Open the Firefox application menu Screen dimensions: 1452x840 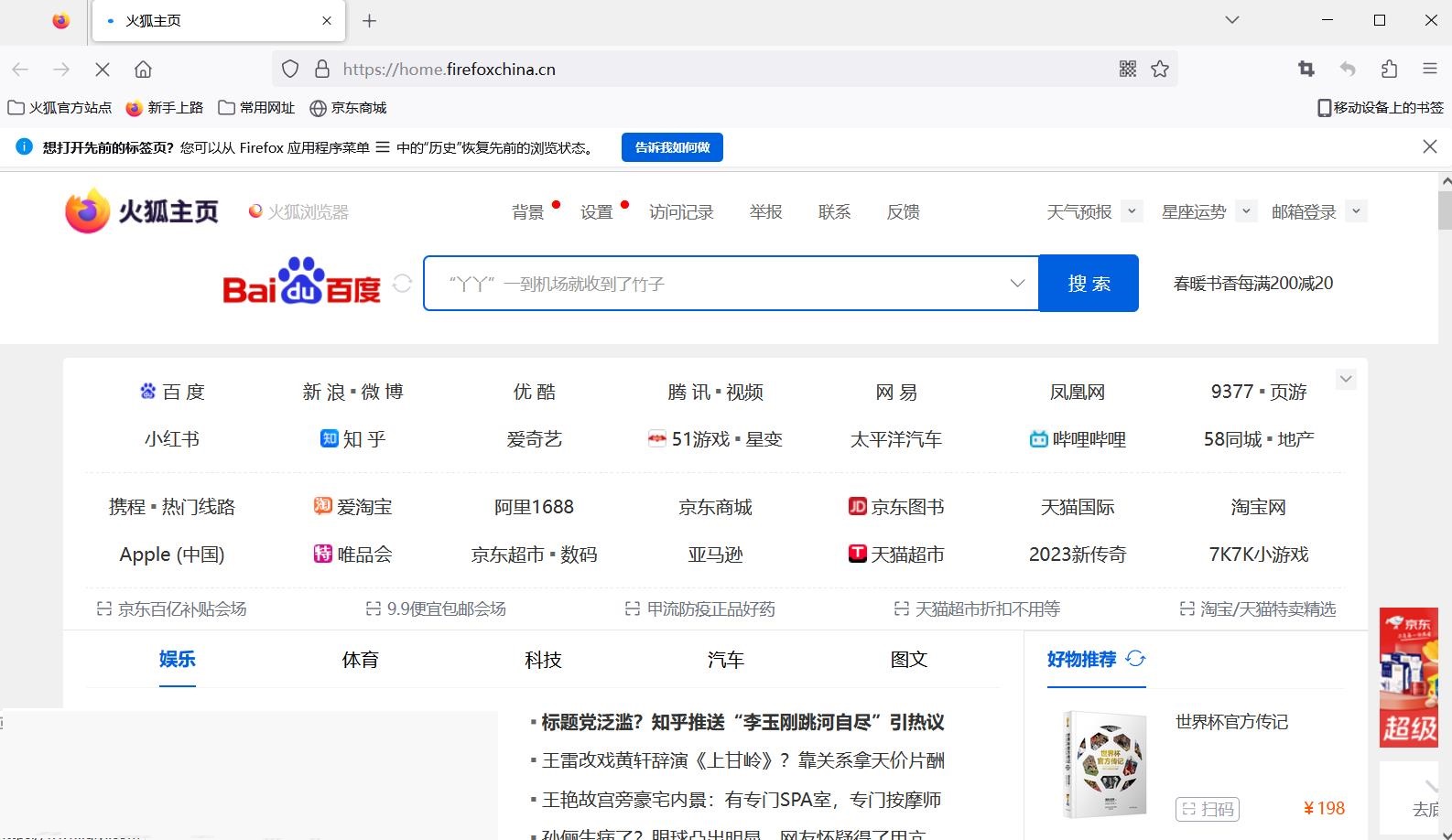(x=1430, y=70)
